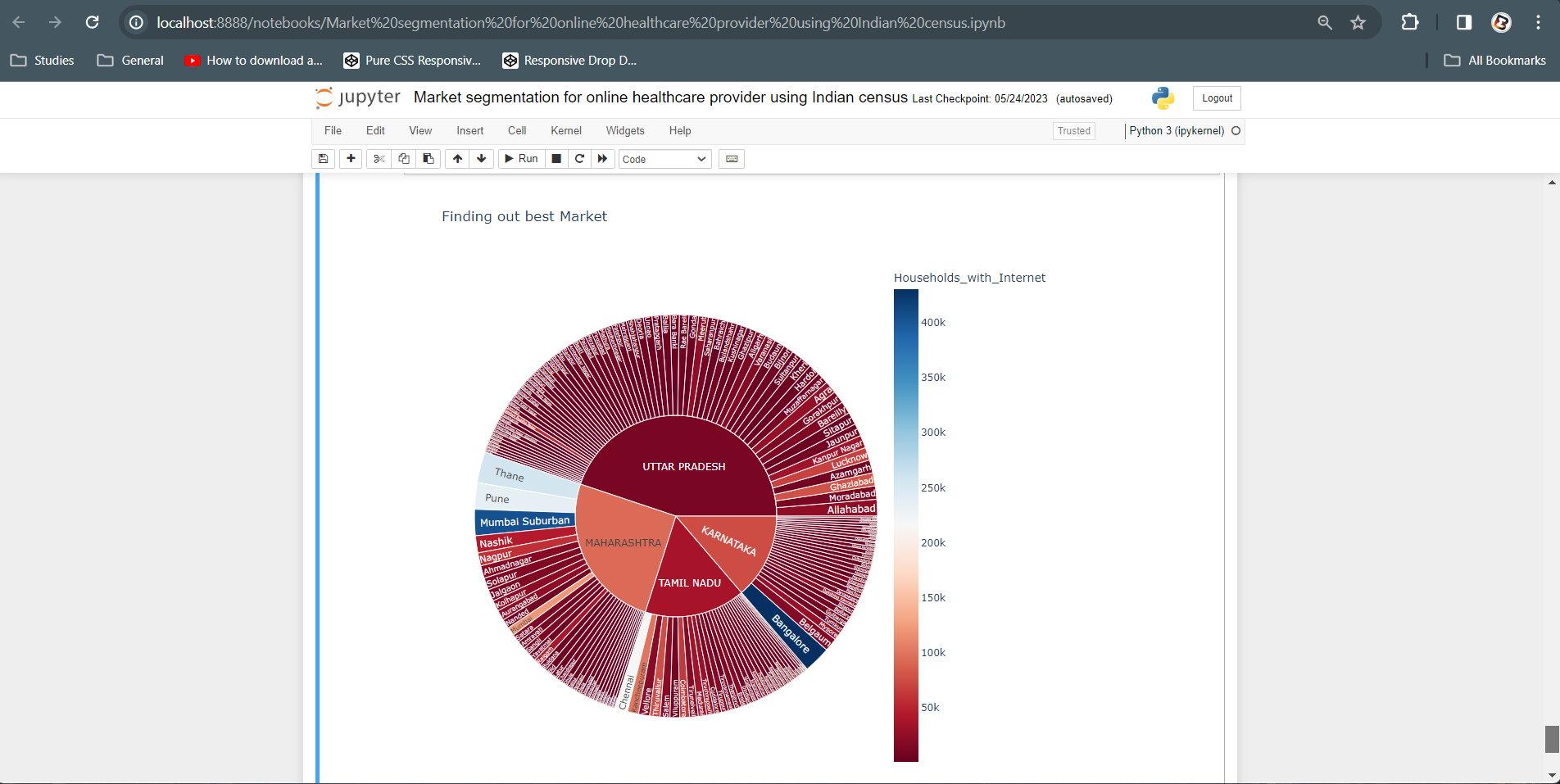The image size is (1560, 784).
Task: Save notebook with the floppy disk icon
Action: tap(324, 159)
